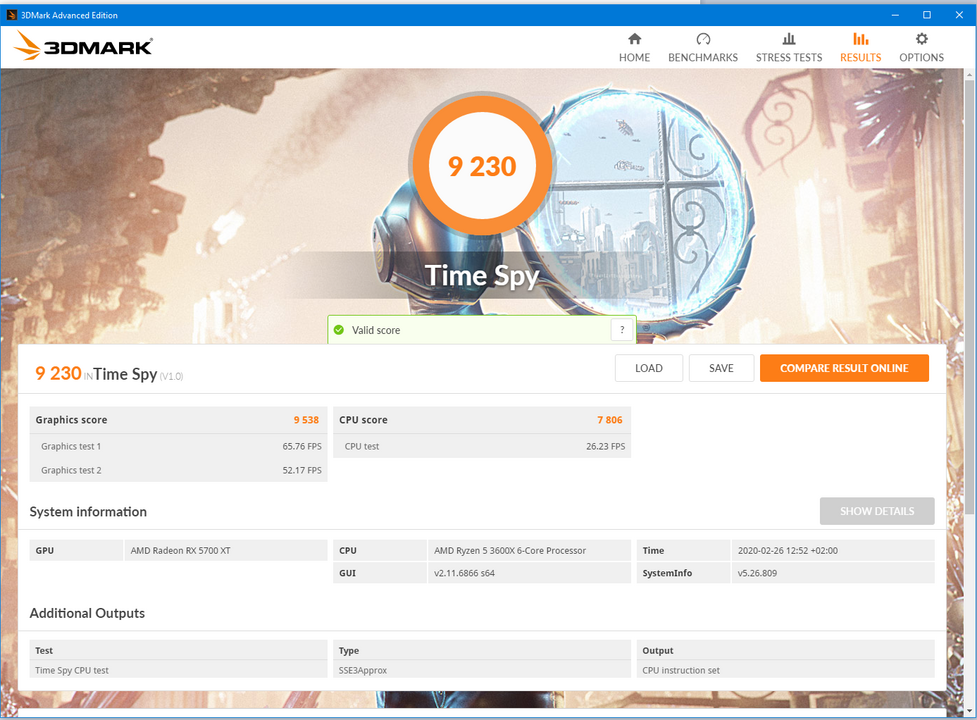
Task: Select the CPU score value 7 806
Action: pos(609,420)
